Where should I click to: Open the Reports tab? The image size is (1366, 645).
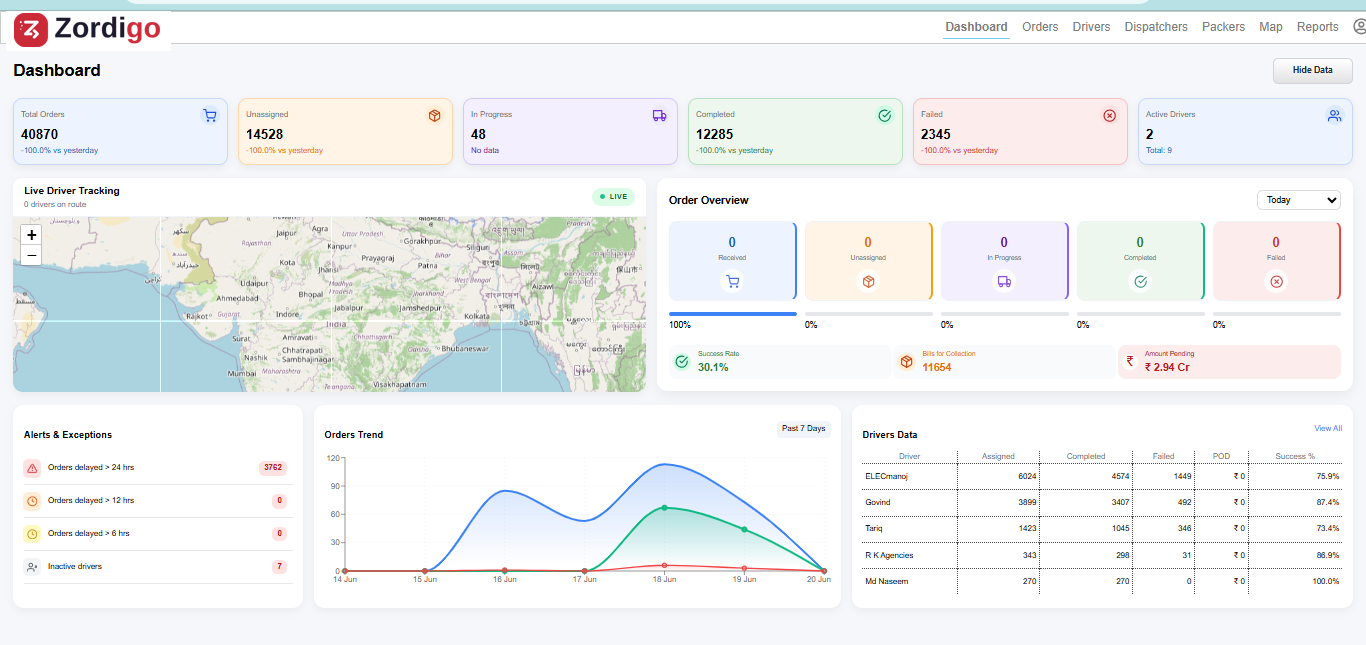(x=1317, y=27)
